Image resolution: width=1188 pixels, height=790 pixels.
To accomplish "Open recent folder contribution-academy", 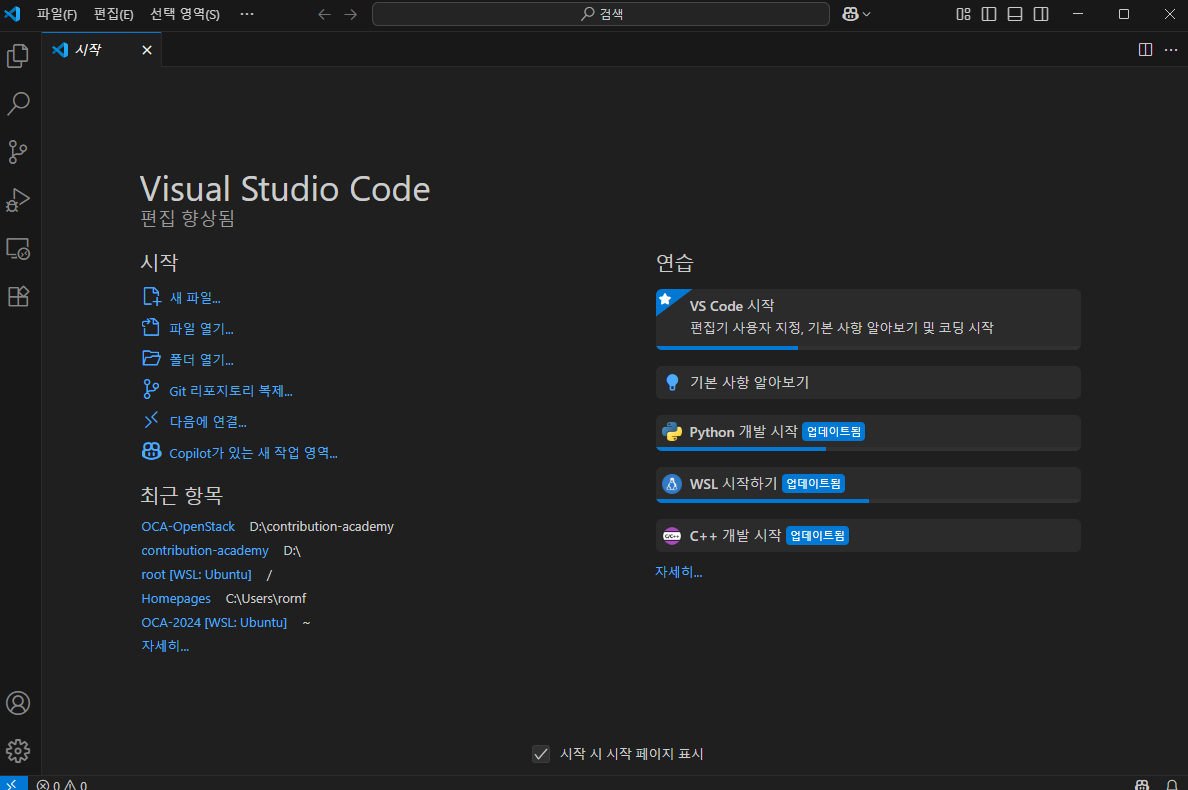I will pos(205,551).
